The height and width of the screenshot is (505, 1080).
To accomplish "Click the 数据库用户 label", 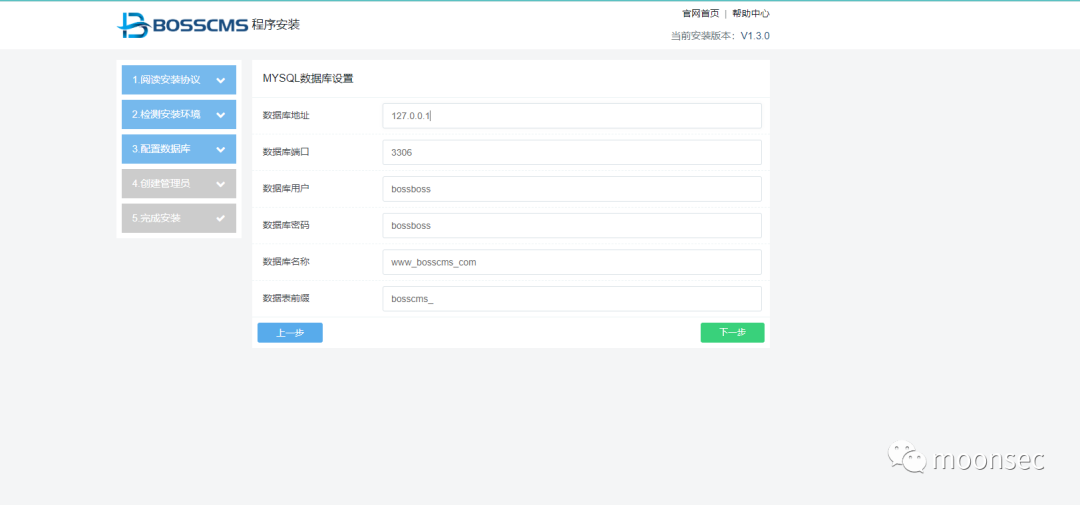I will [286, 189].
